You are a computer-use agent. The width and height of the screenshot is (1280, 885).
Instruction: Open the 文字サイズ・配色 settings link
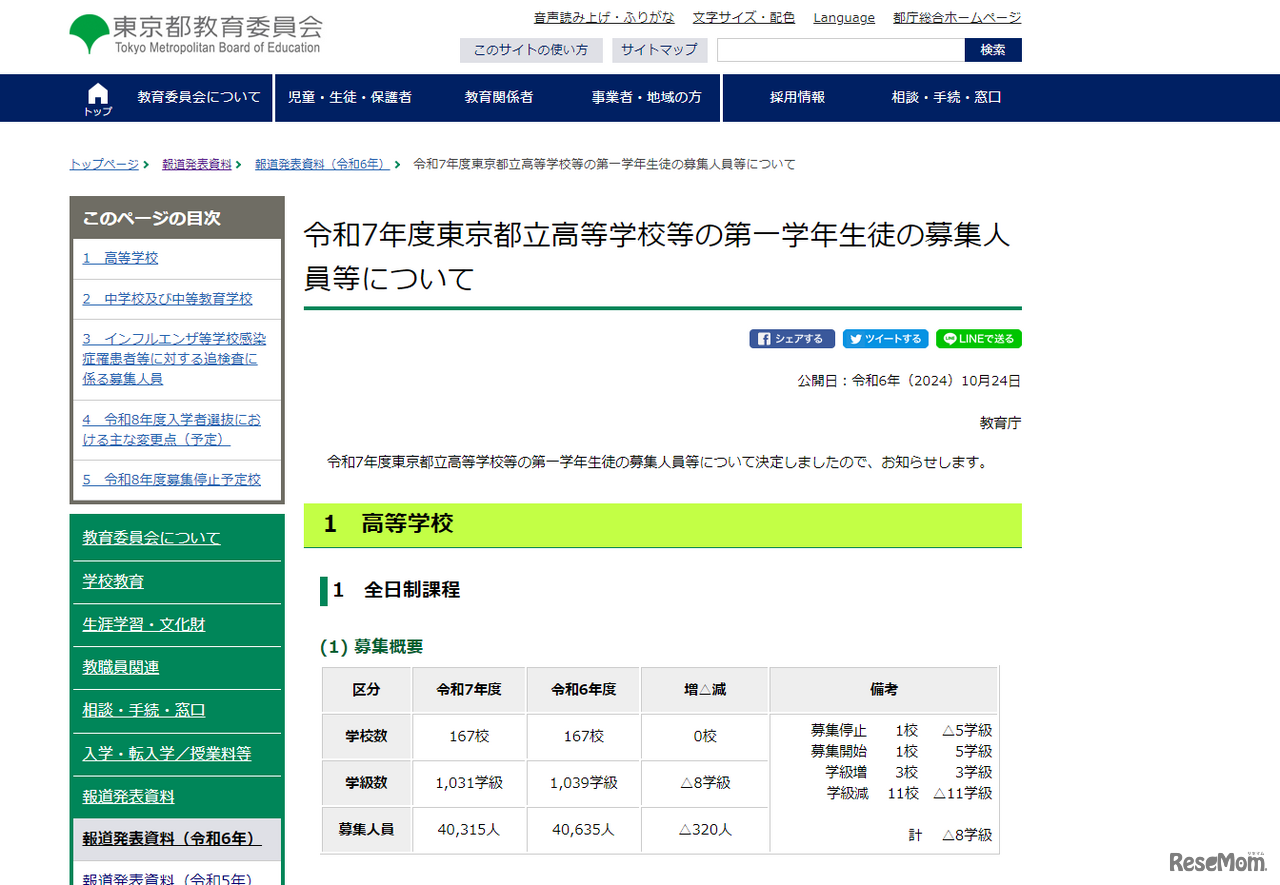point(743,17)
